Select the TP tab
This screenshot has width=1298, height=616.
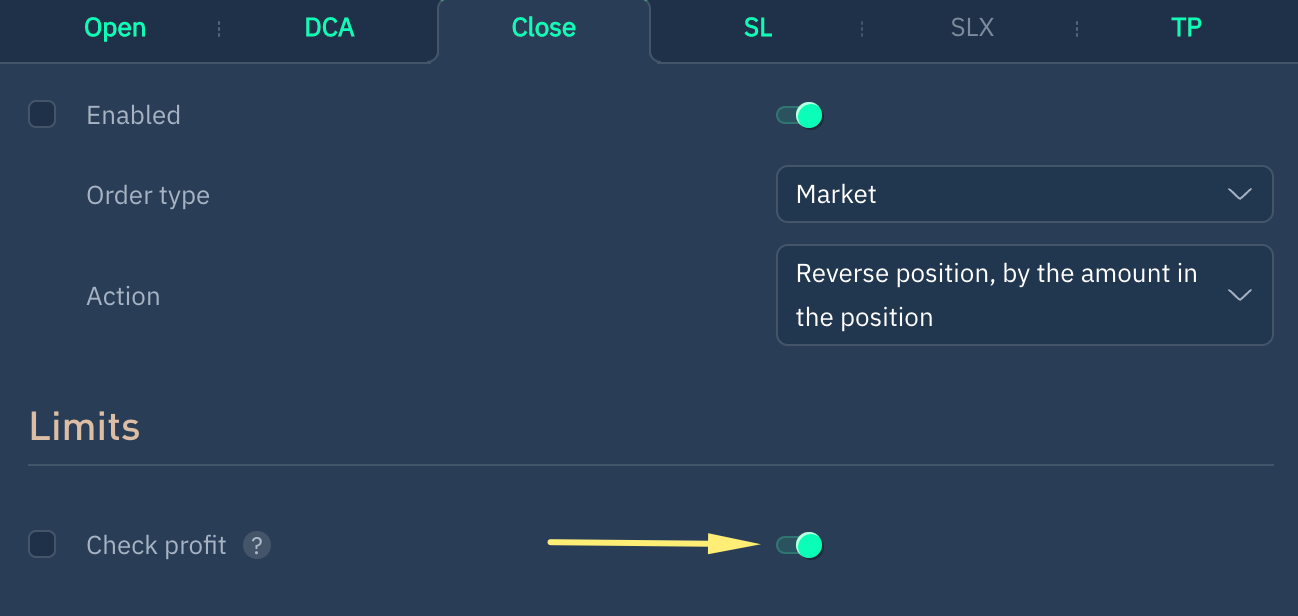click(x=1186, y=28)
